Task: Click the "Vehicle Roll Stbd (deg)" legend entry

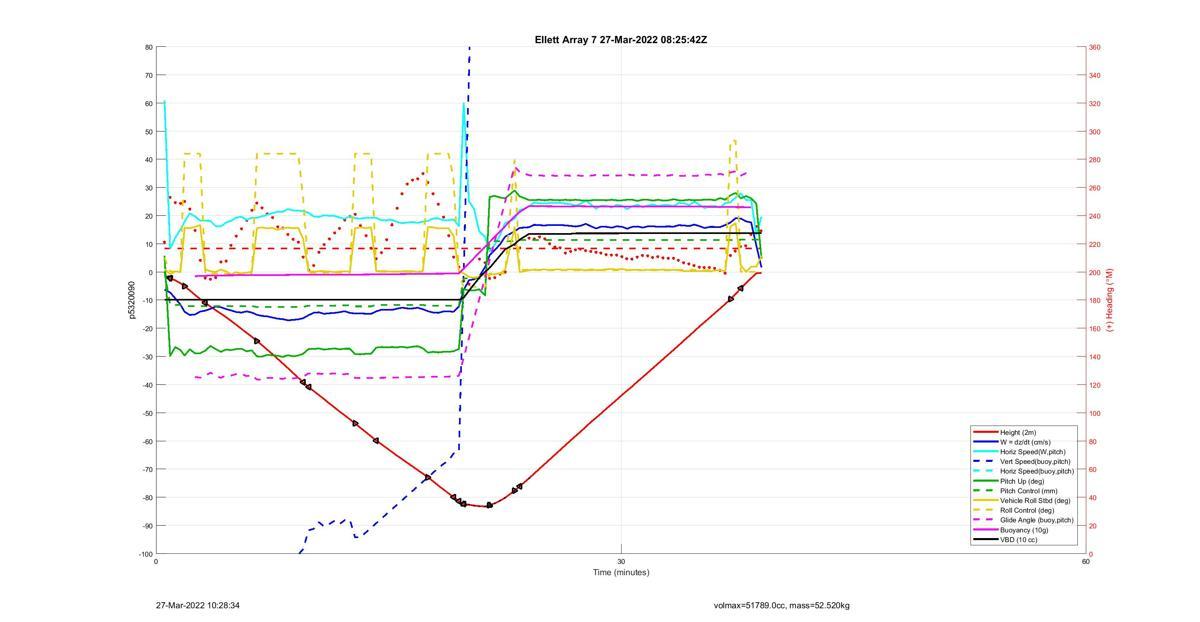Action: click(x=1023, y=500)
